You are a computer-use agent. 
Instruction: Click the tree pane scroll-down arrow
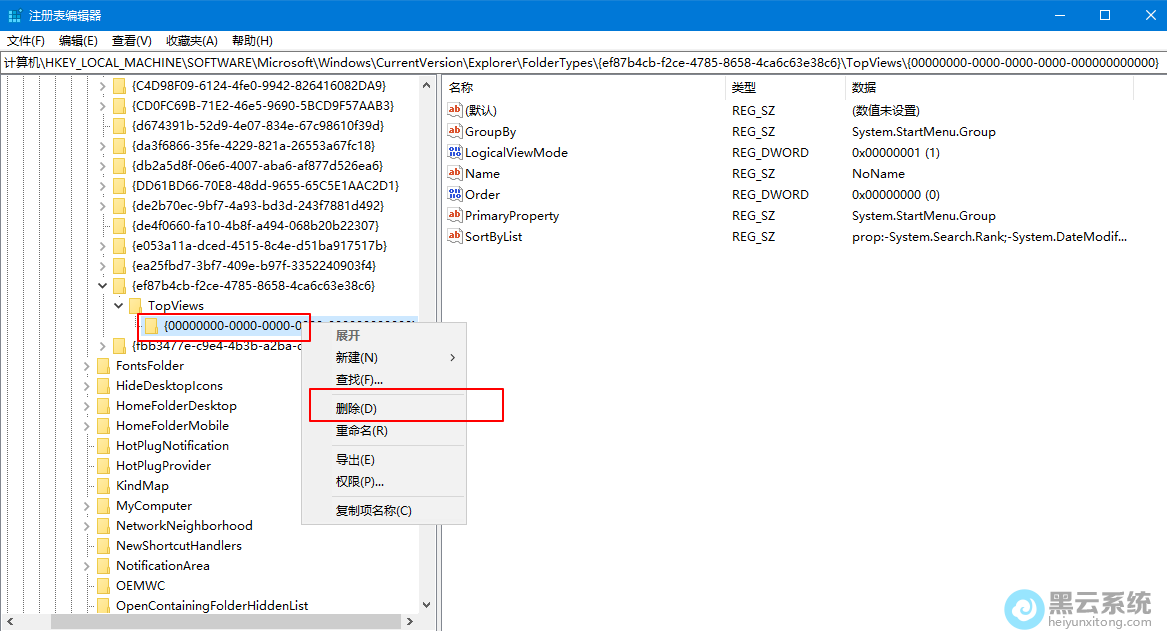click(427, 606)
